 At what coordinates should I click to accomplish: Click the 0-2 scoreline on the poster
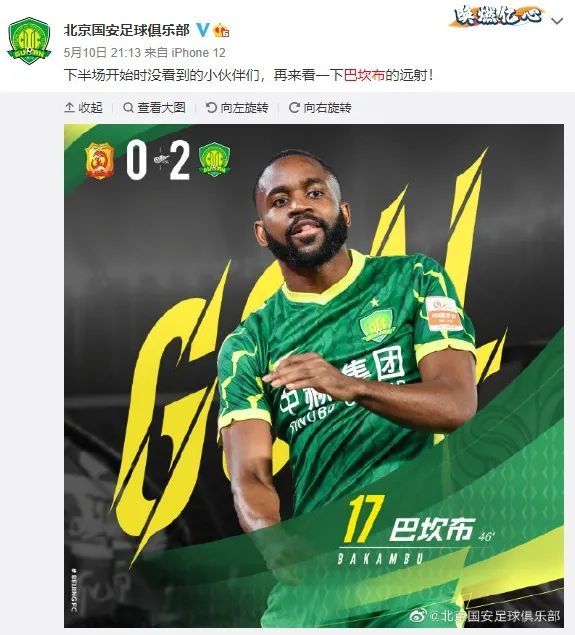coord(158,160)
